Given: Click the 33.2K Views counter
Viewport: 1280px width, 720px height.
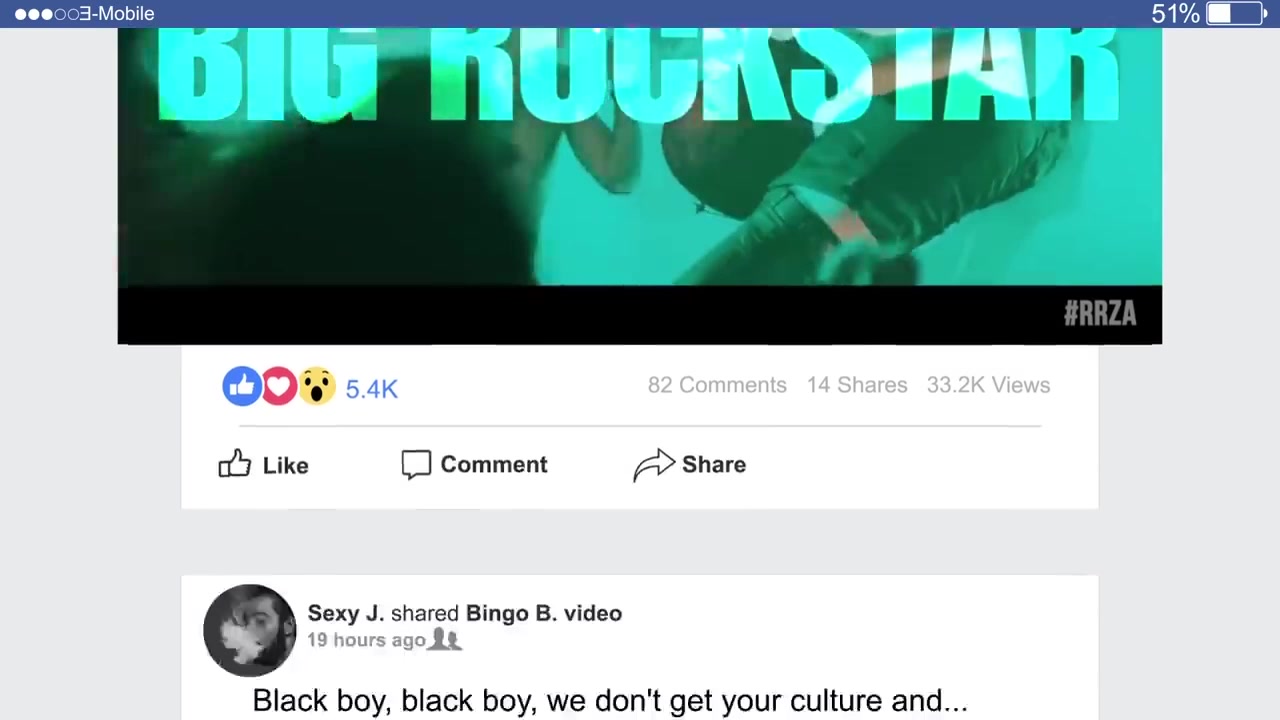Looking at the screenshot, I should pyautogui.click(x=988, y=385).
